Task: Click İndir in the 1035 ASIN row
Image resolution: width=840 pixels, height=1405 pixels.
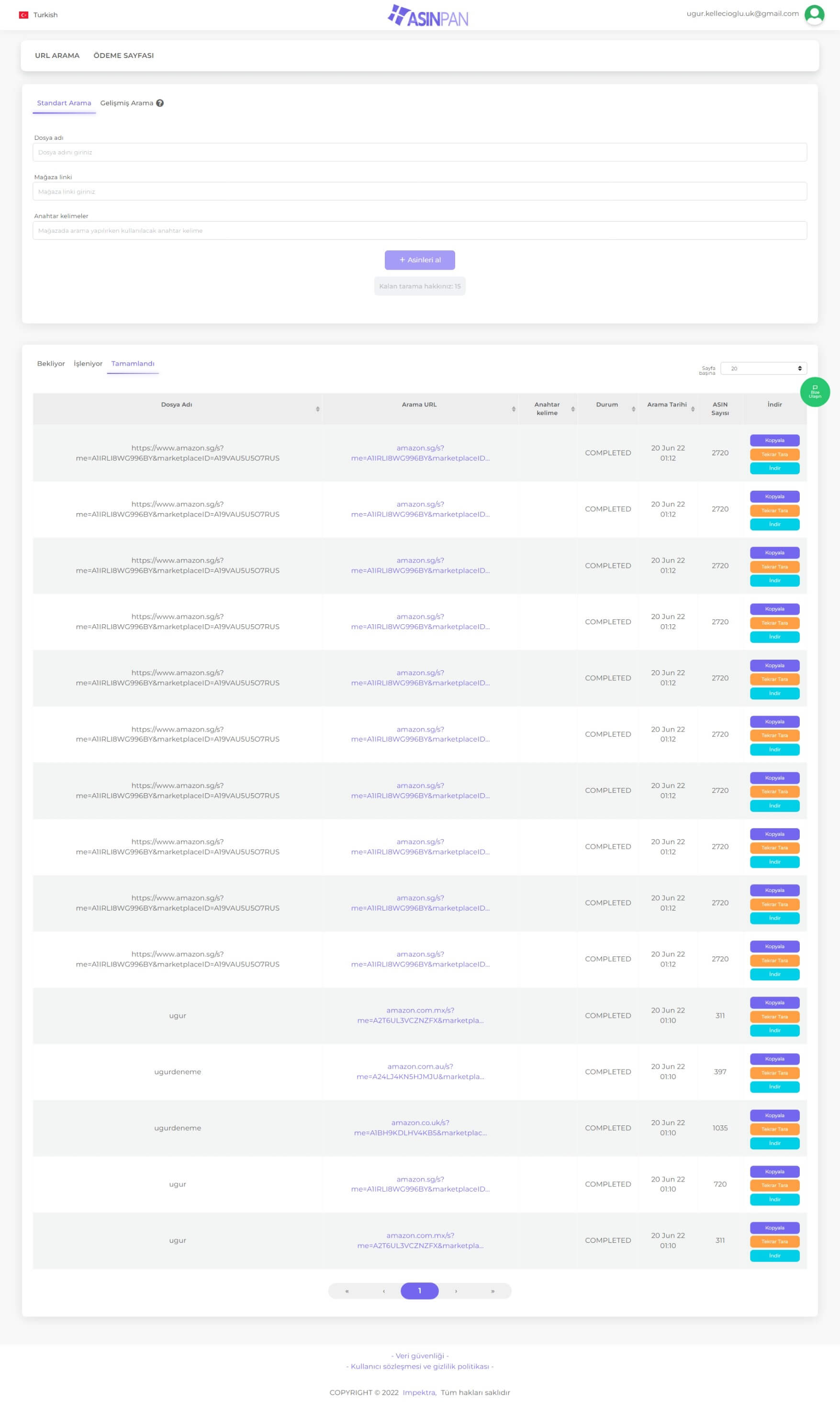Action: click(774, 1144)
